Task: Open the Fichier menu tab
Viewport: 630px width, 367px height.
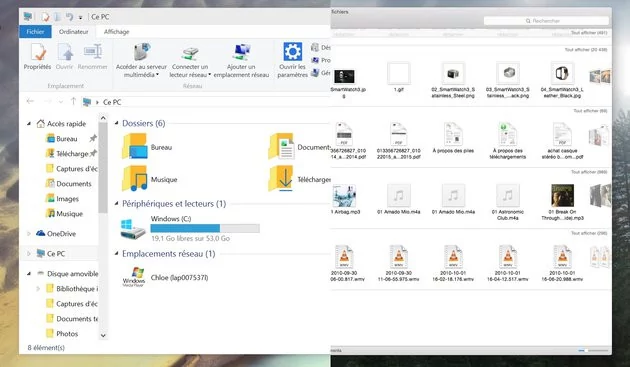Action: pos(35,32)
